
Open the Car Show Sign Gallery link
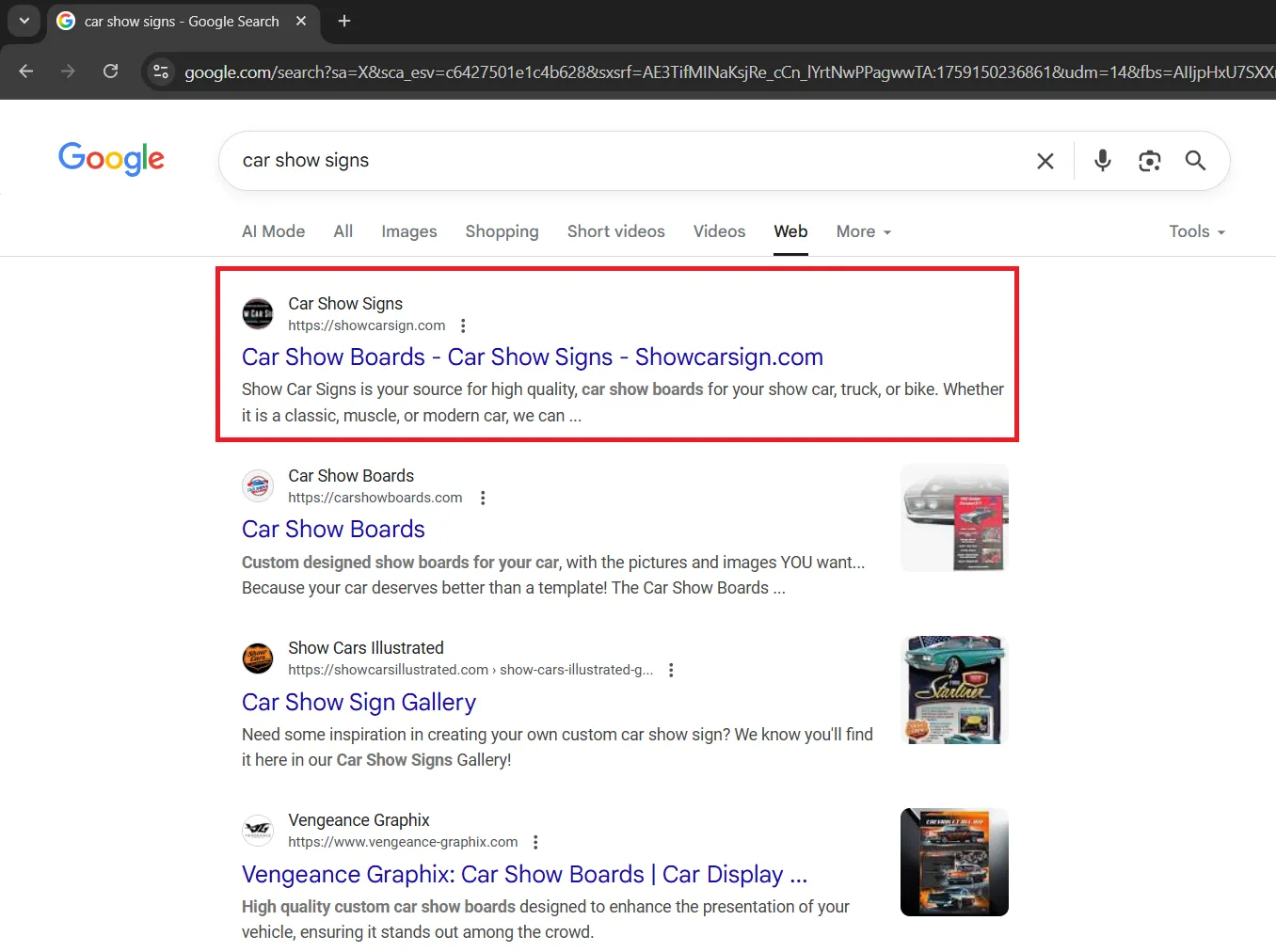[359, 703]
